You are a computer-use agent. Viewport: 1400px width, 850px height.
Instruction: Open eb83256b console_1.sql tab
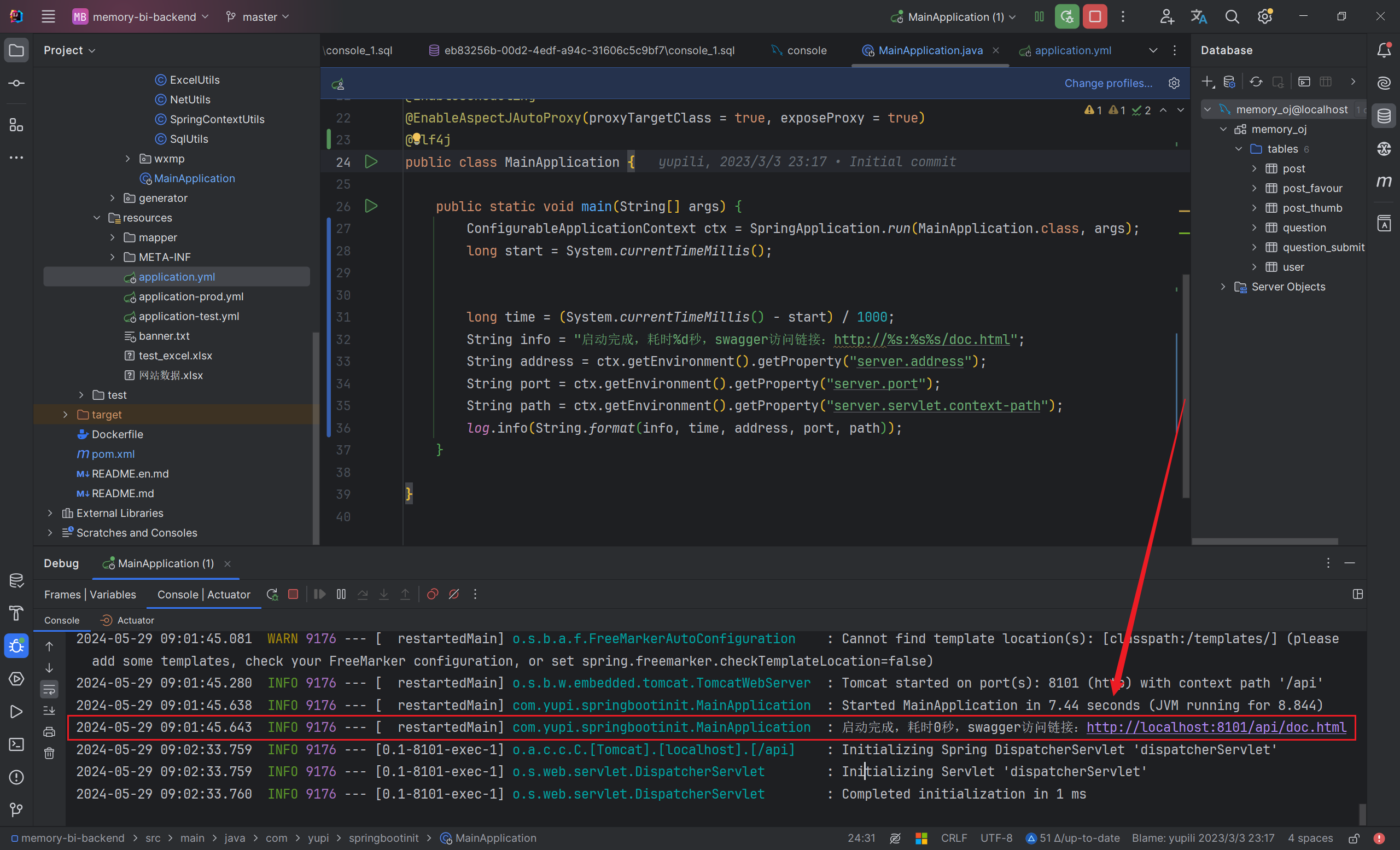tap(582, 50)
